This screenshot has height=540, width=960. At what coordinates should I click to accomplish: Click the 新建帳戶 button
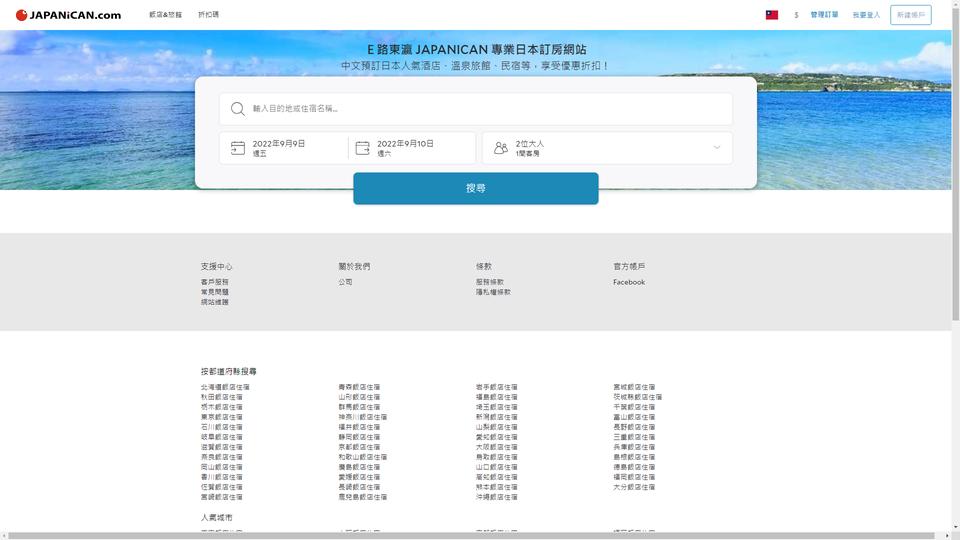910,15
